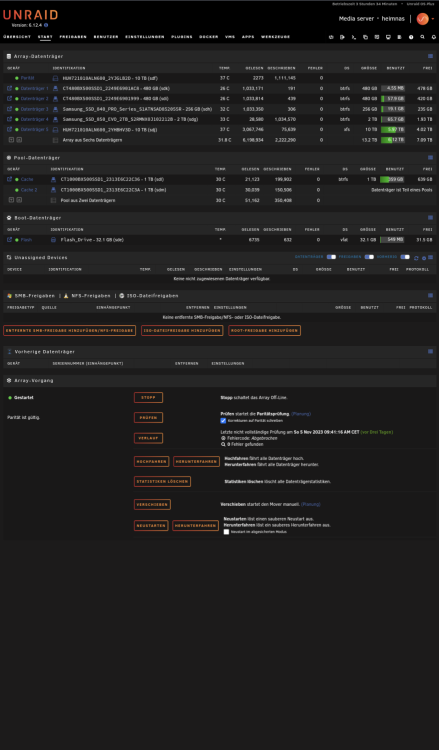This screenshot has width=439, height=750.
Task: Click the Neustarten button
Action: coord(151,526)
